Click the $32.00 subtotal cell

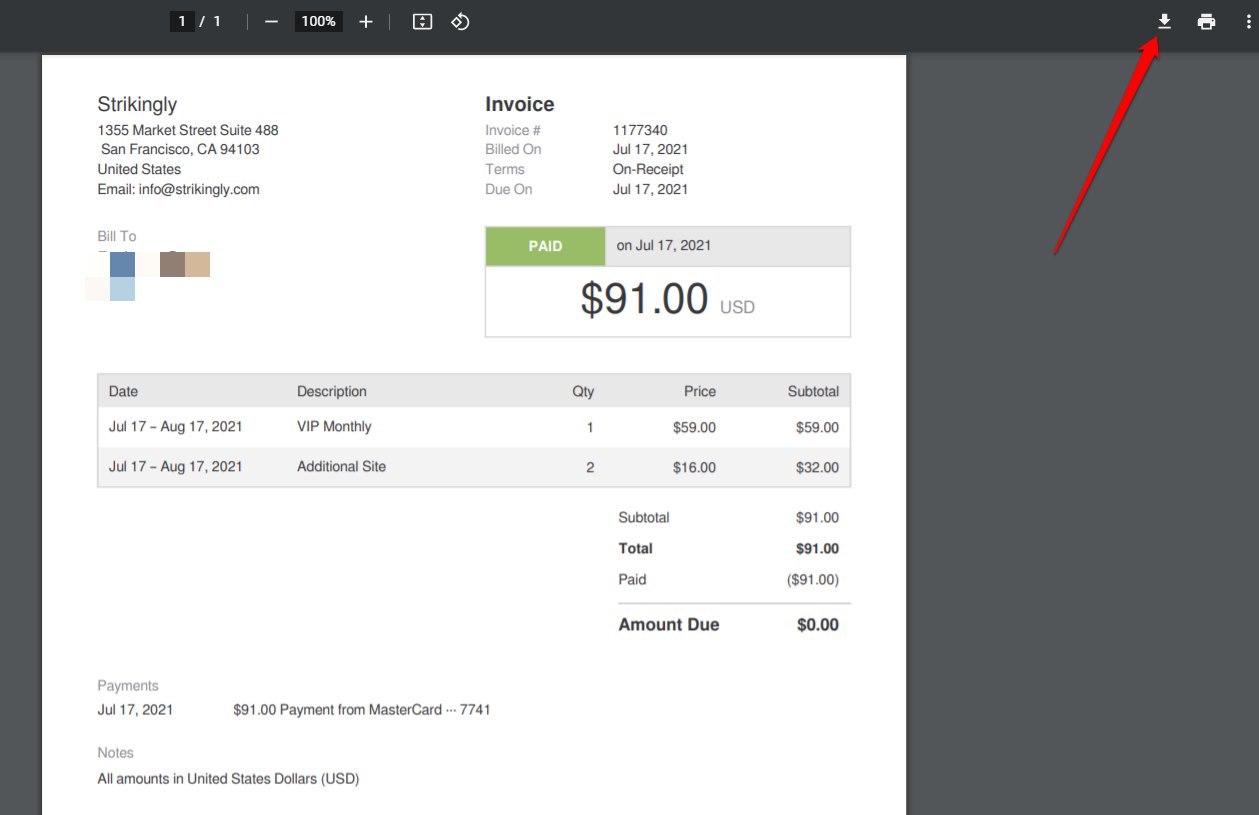pos(817,467)
